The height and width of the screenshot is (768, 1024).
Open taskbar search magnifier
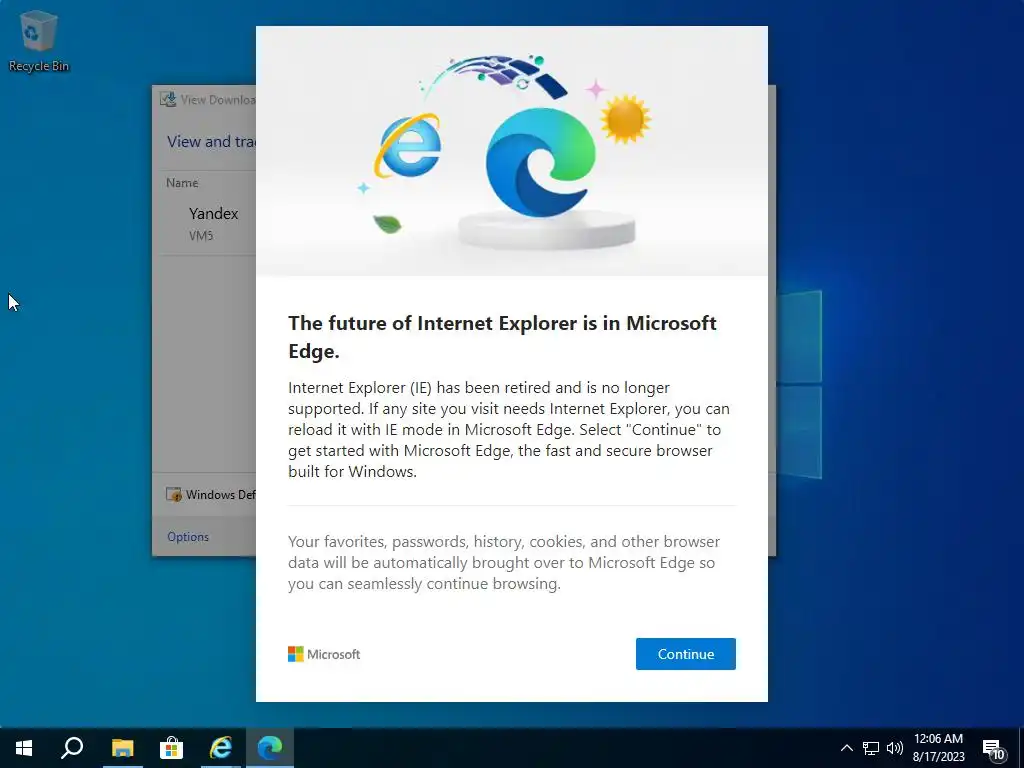(x=72, y=748)
